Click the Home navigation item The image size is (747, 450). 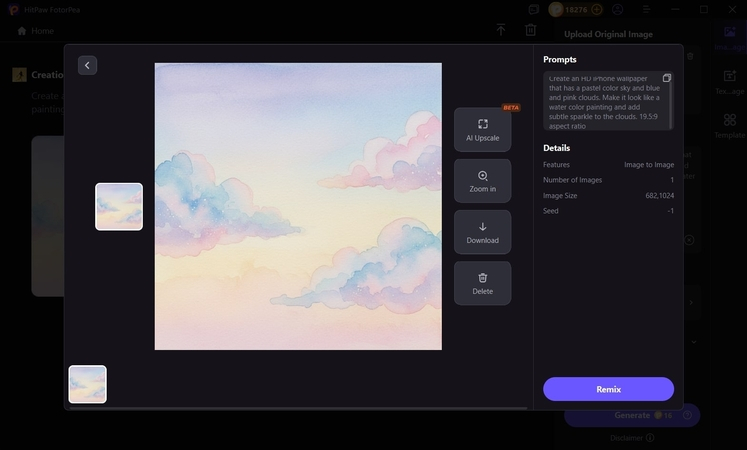click(36, 31)
